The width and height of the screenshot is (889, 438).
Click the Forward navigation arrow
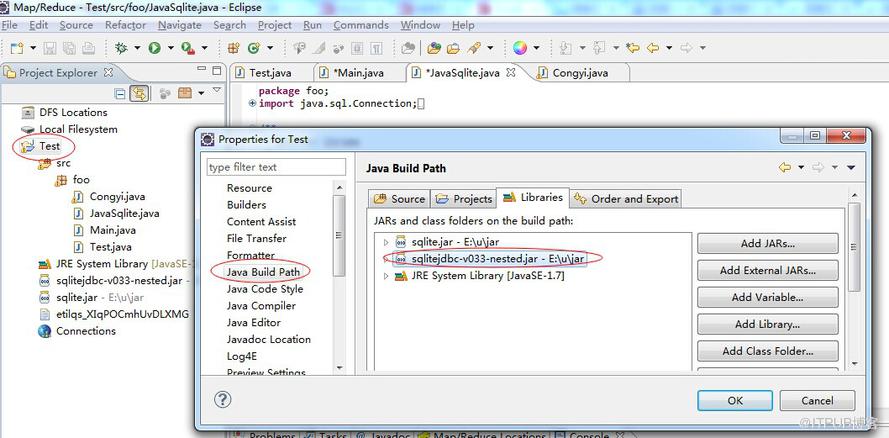point(686,48)
